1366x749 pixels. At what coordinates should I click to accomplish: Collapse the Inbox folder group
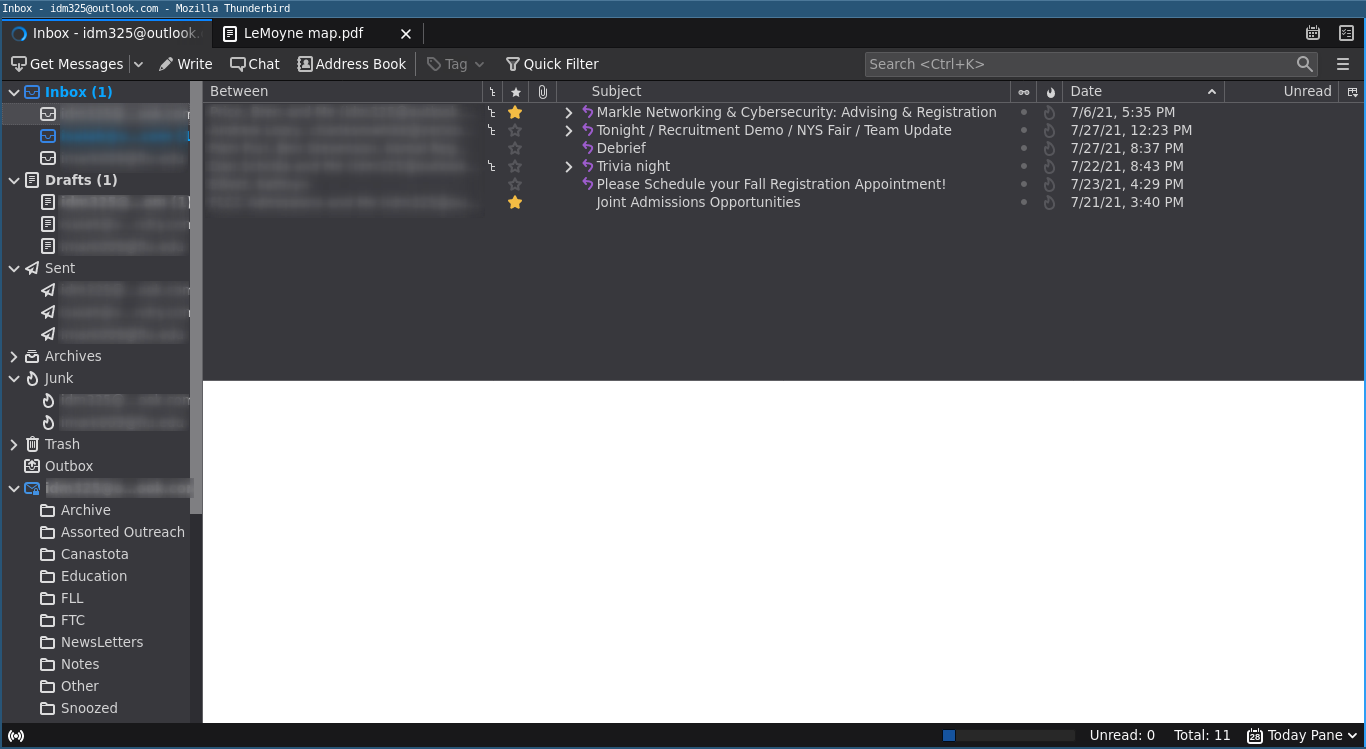coord(14,92)
